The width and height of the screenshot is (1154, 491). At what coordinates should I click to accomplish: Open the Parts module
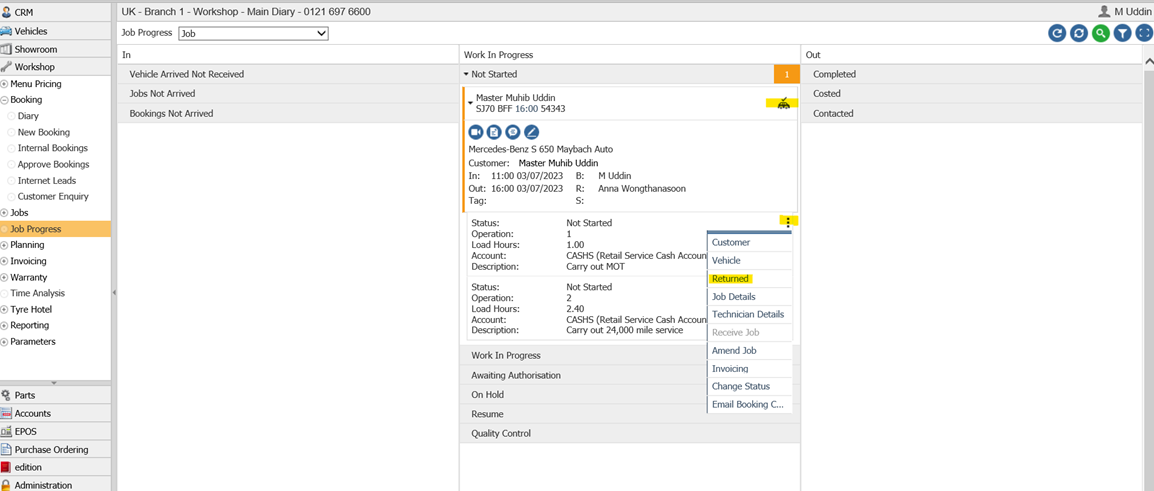[x=56, y=395]
